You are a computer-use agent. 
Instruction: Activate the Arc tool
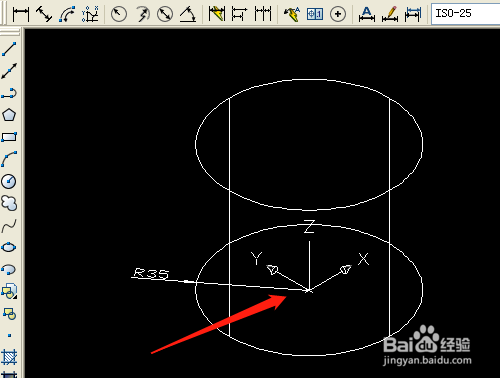[x=9, y=159]
